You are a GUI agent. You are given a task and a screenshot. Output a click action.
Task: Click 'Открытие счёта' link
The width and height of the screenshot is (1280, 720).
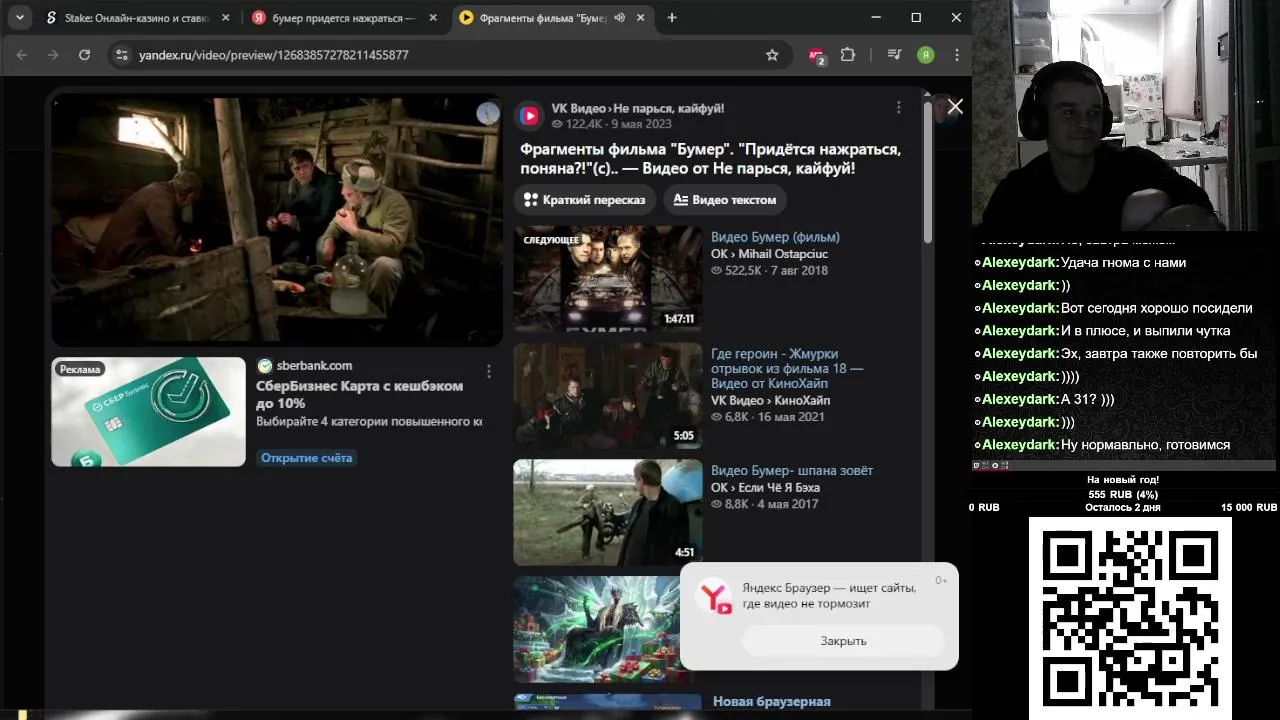click(x=307, y=458)
